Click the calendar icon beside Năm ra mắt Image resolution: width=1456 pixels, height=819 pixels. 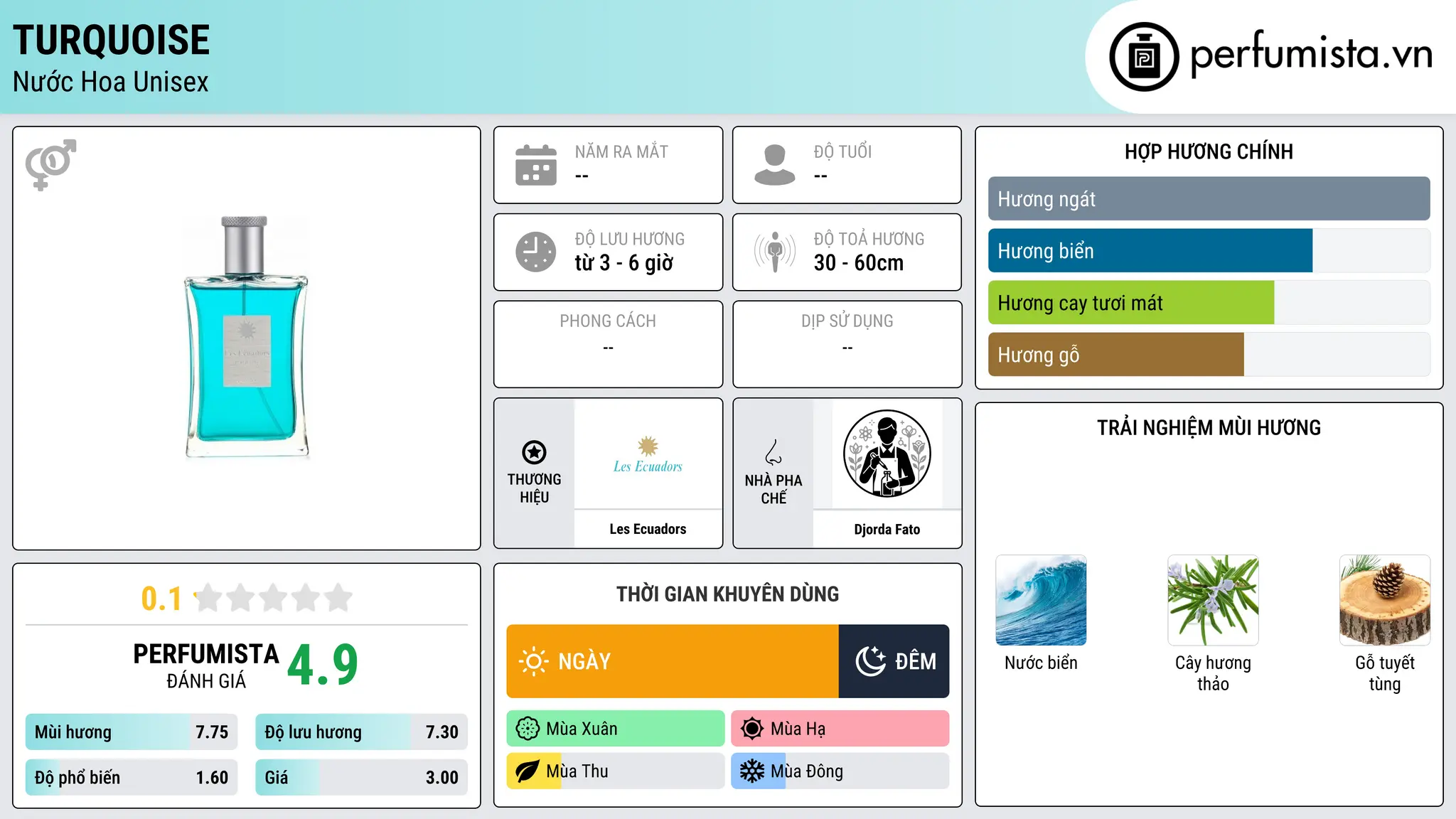[x=536, y=165]
